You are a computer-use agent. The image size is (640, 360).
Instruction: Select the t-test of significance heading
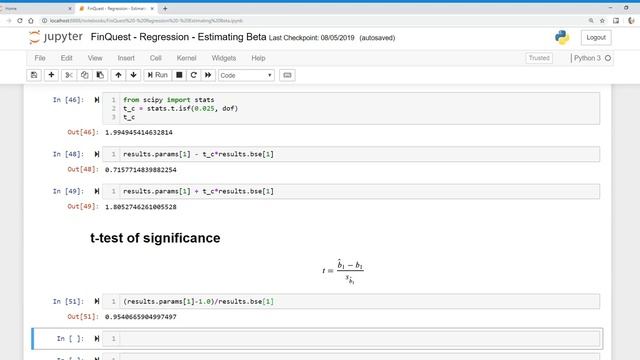(x=155, y=238)
